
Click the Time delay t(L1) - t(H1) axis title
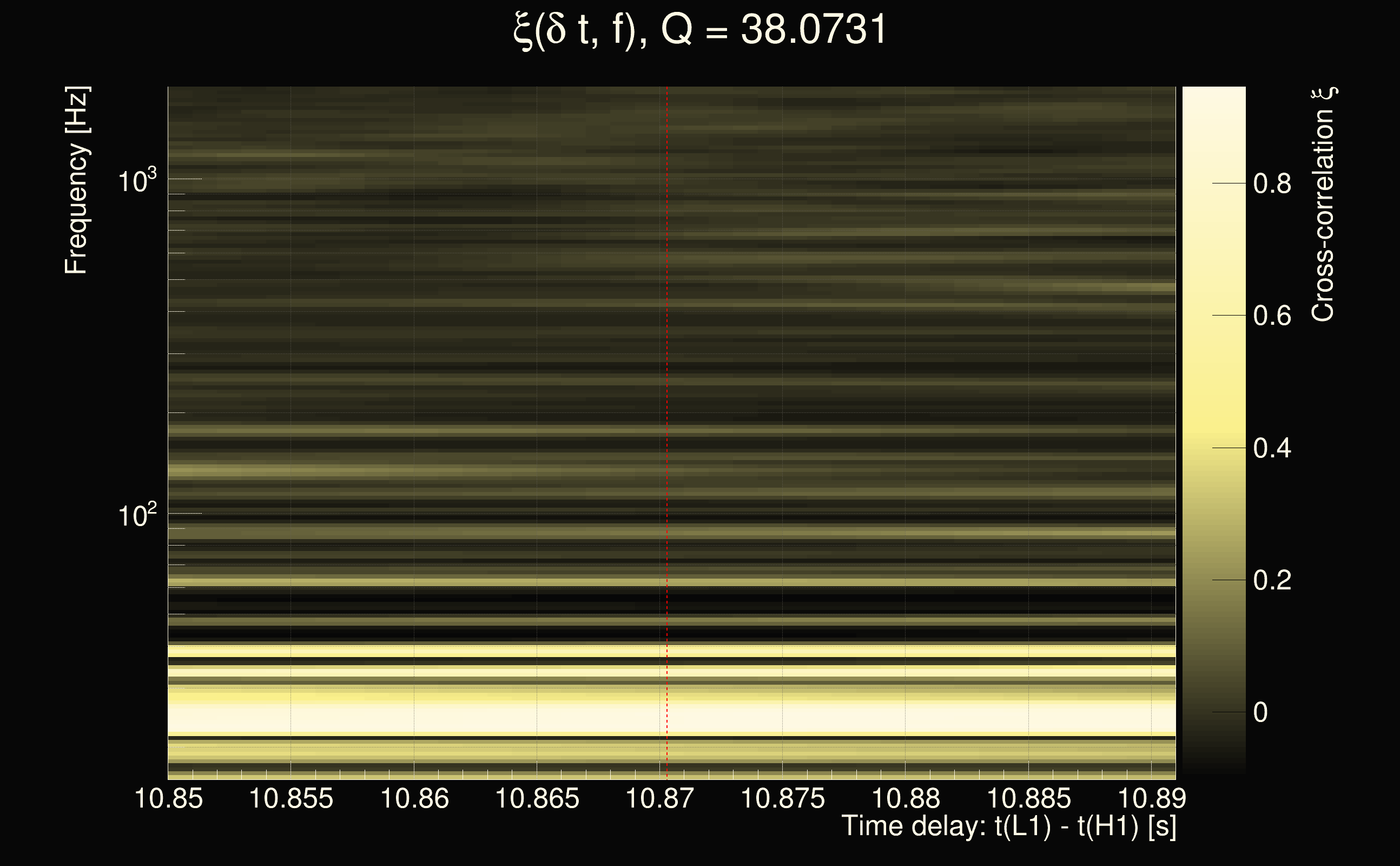pyautogui.click(x=1008, y=826)
